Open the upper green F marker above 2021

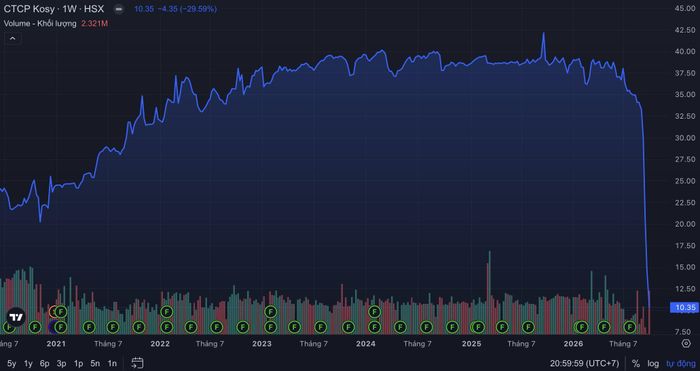pos(61,311)
